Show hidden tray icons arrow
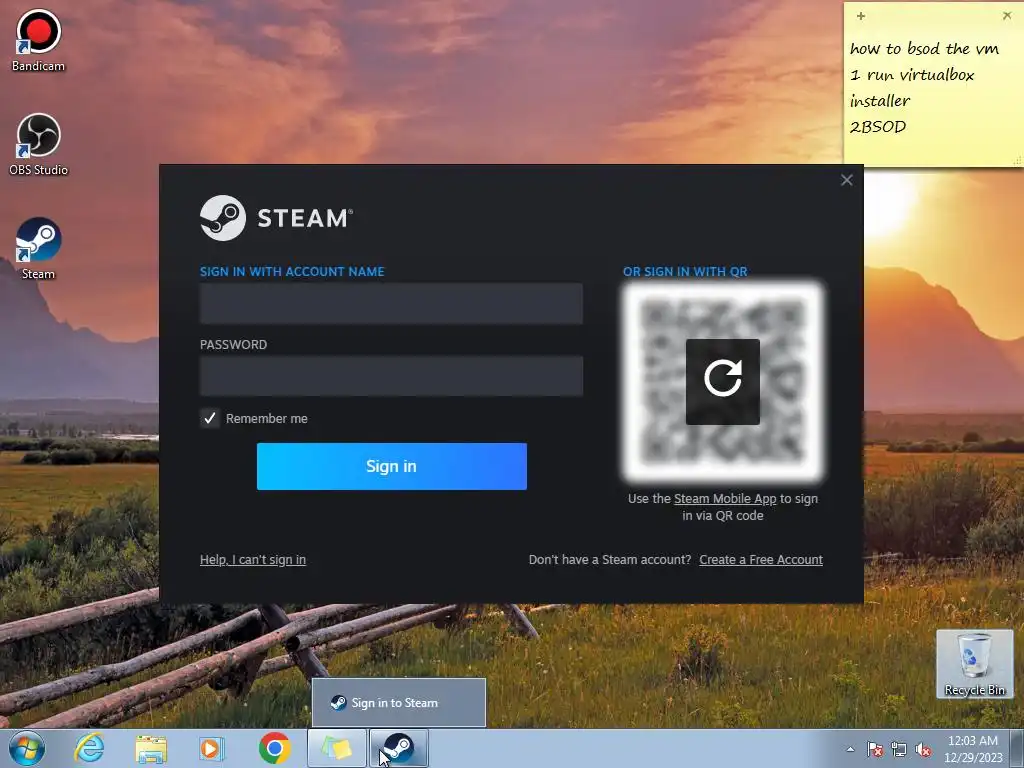The image size is (1024, 768). [850, 750]
